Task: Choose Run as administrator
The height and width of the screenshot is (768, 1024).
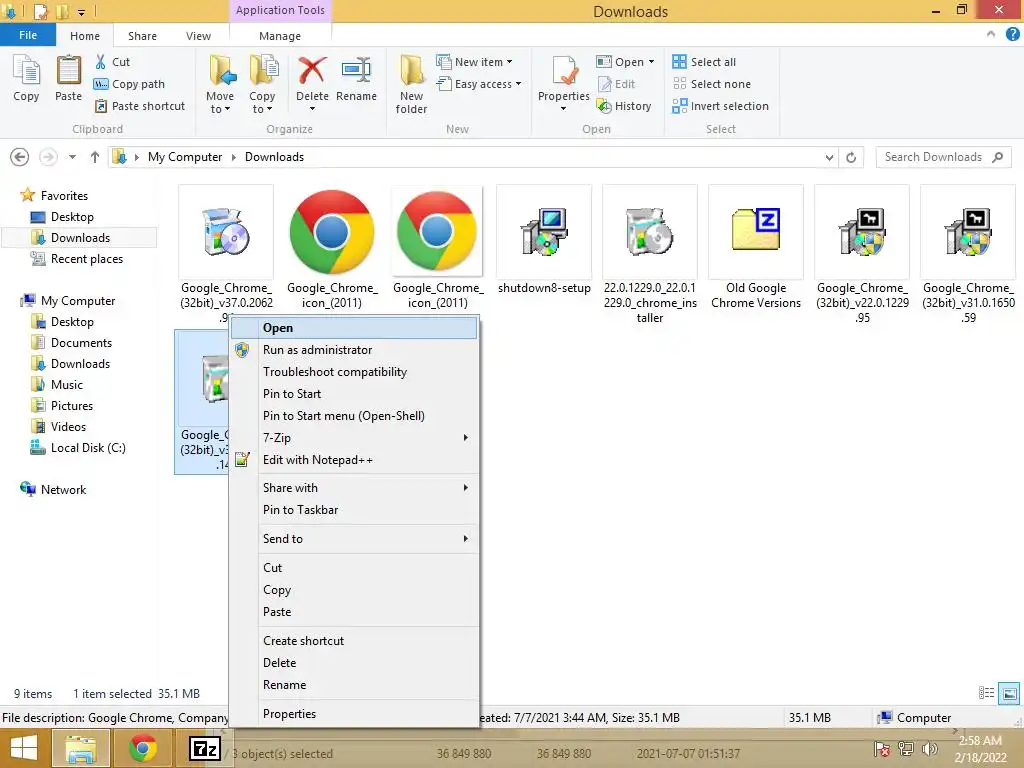Action: point(355,350)
